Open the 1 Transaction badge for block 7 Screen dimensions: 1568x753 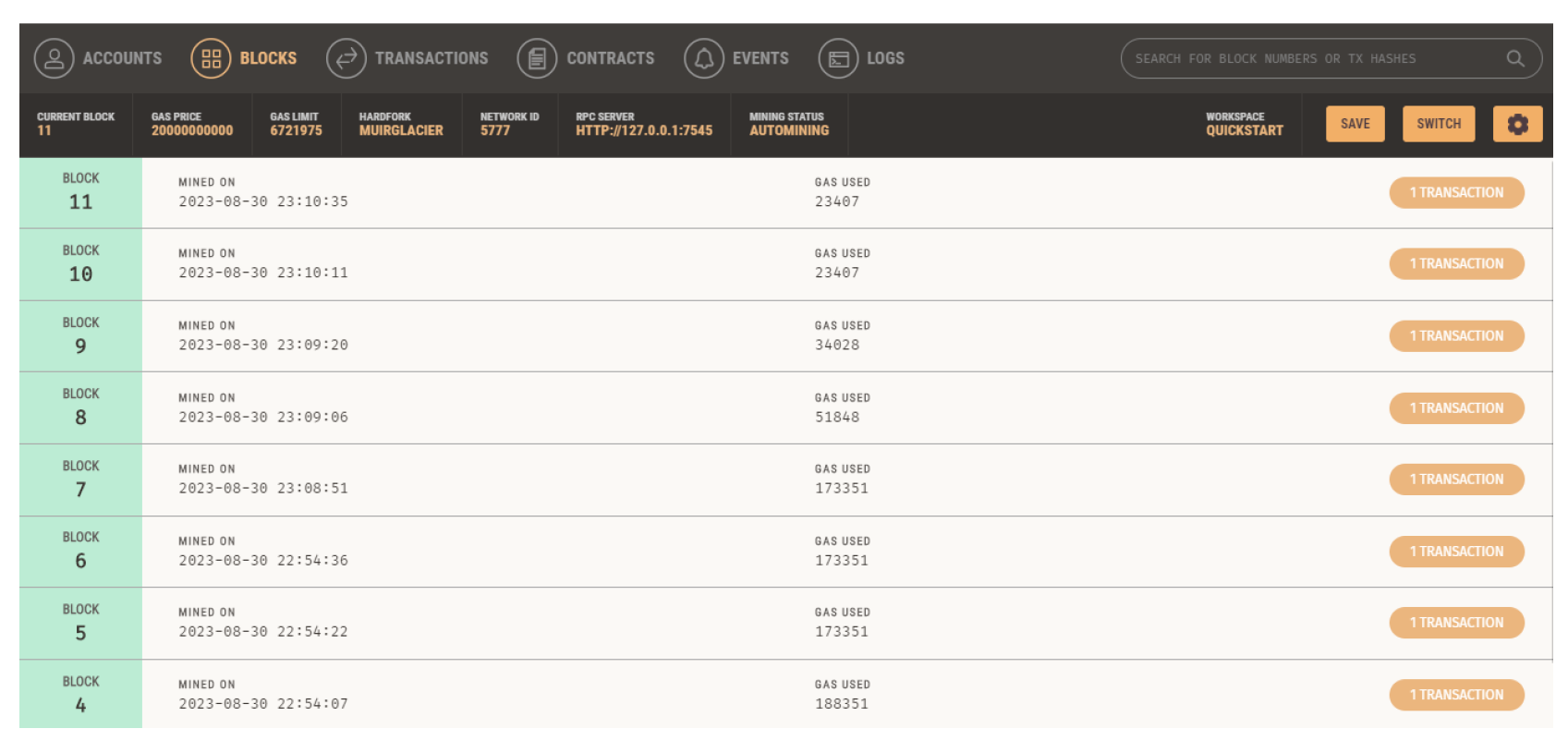1456,479
